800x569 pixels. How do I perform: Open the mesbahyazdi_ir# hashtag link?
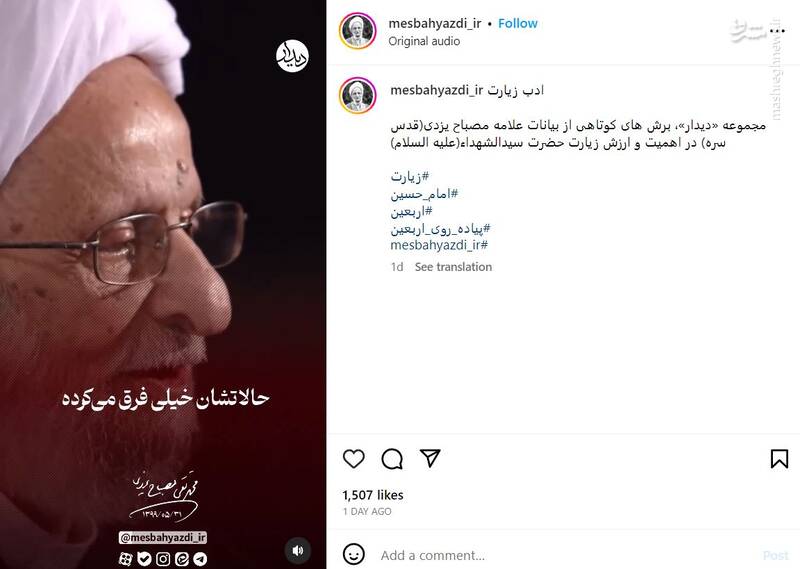[439, 245]
